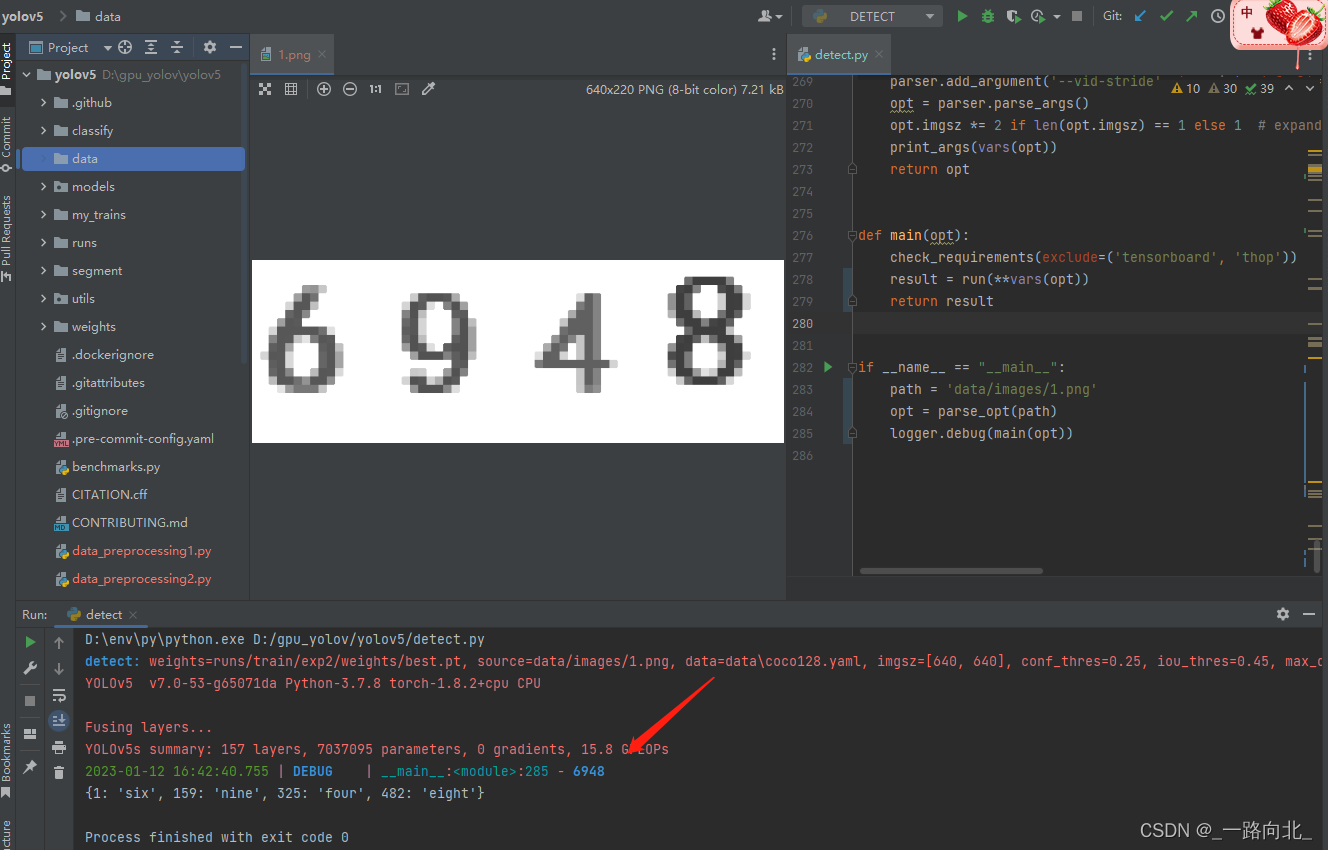1328x850 pixels.
Task: Rerun the DETECT configuration with green play button
Action: (x=963, y=16)
